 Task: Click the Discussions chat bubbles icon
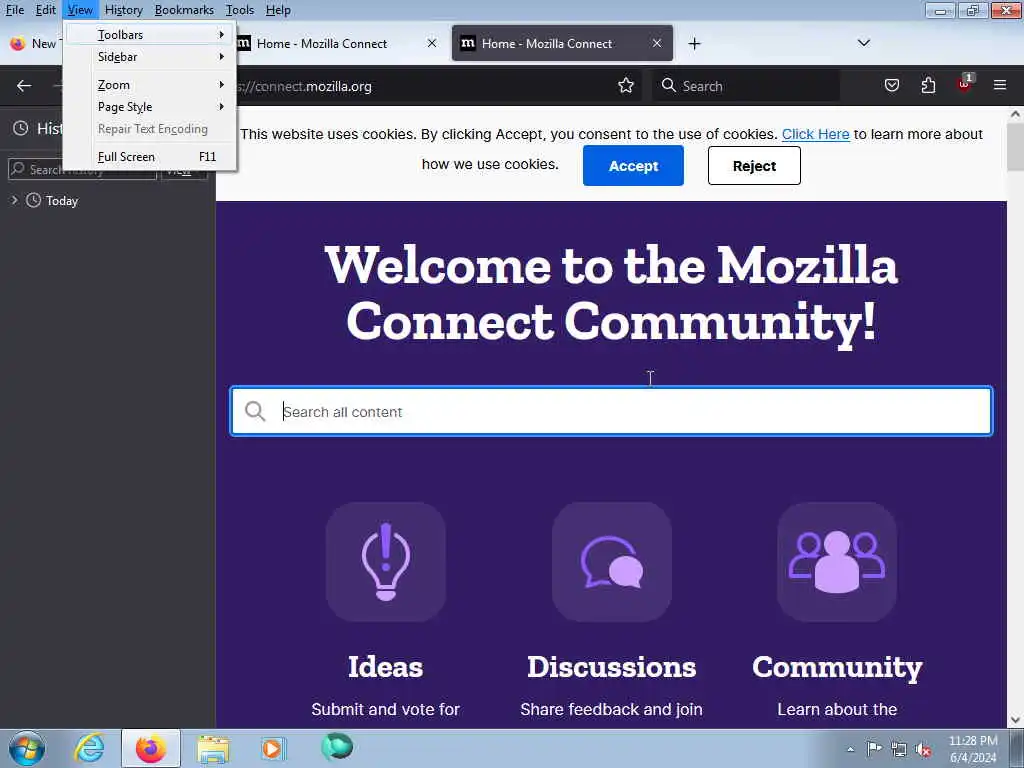[612, 562]
